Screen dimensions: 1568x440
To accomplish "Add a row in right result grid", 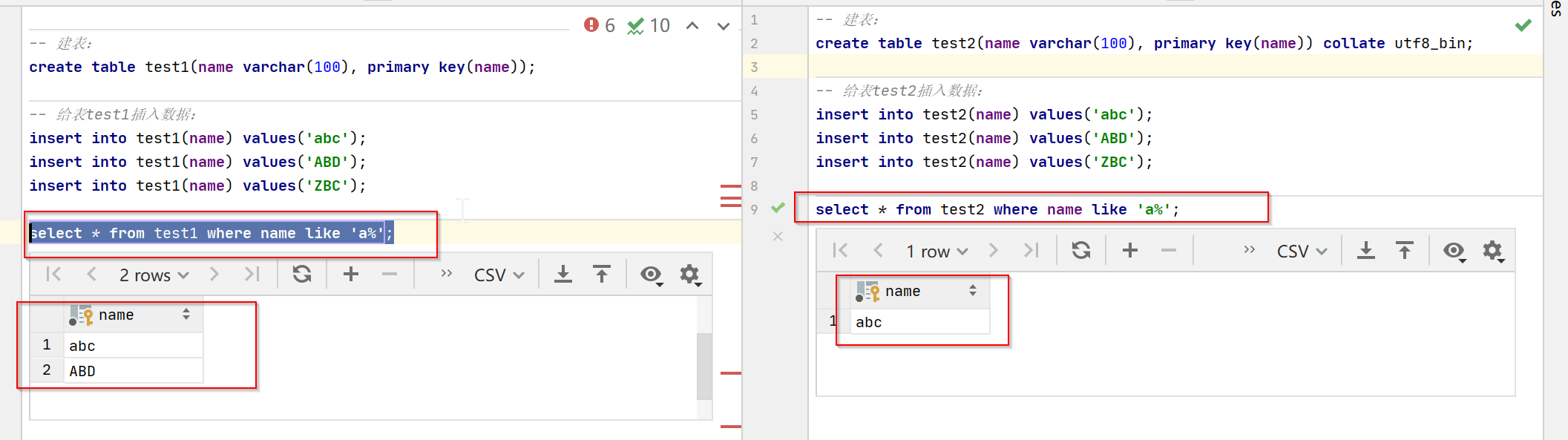I will coord(1130,251).
